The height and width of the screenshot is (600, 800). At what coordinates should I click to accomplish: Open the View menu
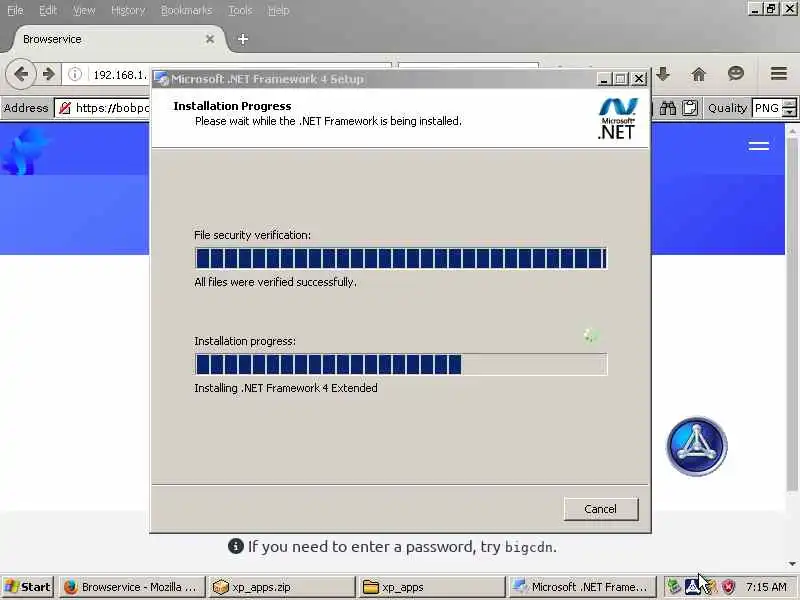[84, 10]
